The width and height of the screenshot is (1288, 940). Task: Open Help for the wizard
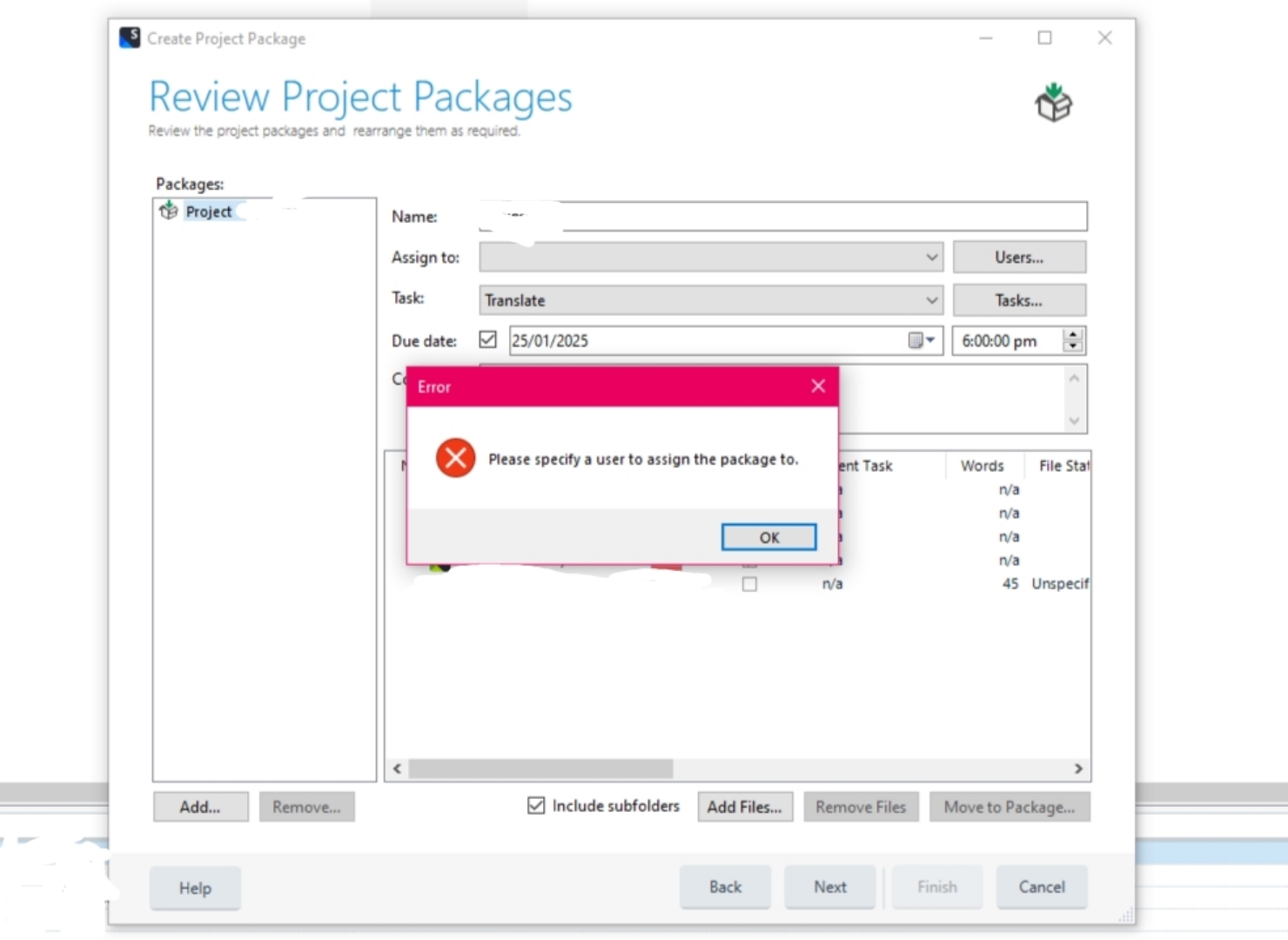pos(195,888)
